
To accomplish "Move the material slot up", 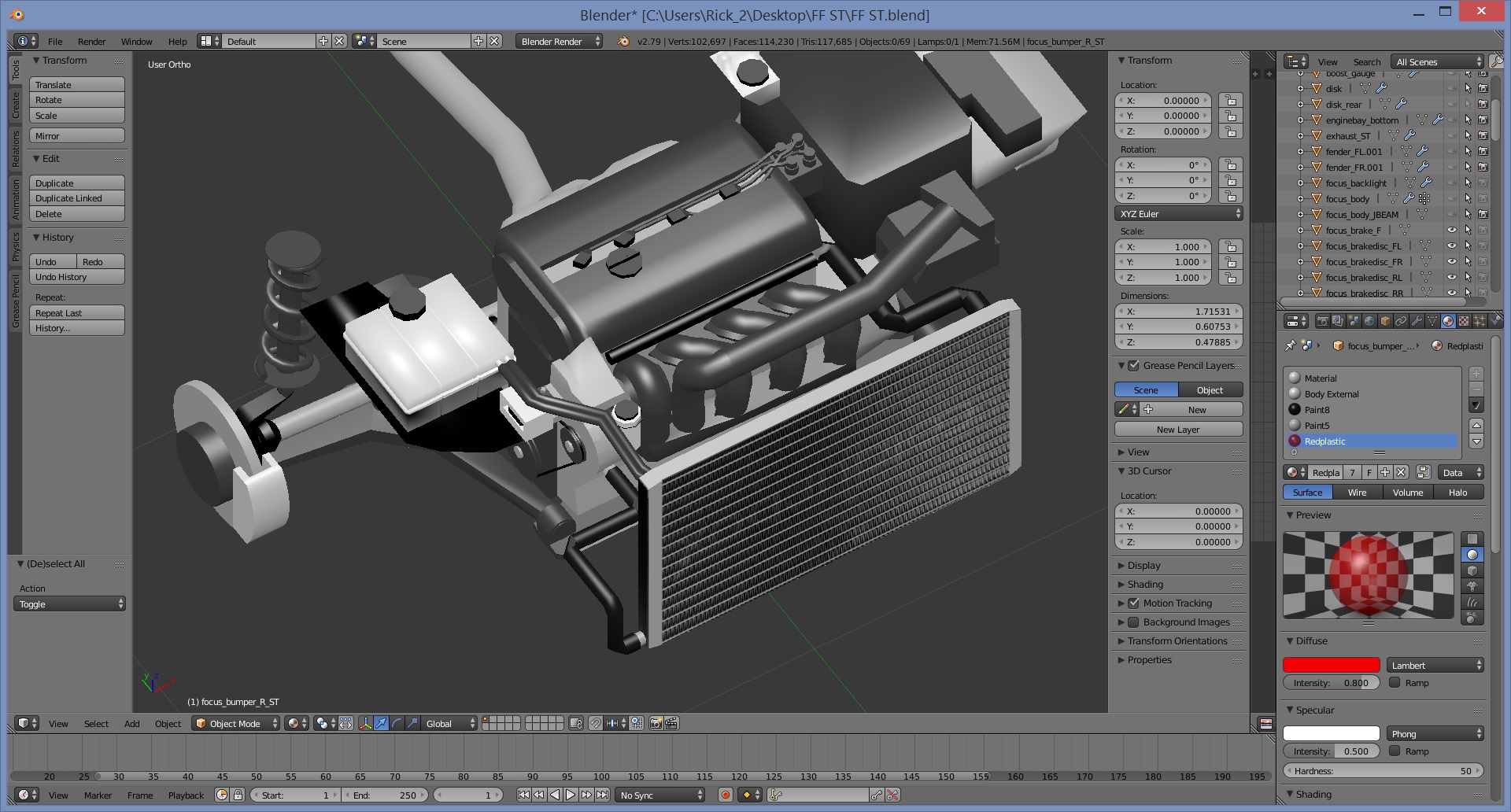I will coord(1476,426).
